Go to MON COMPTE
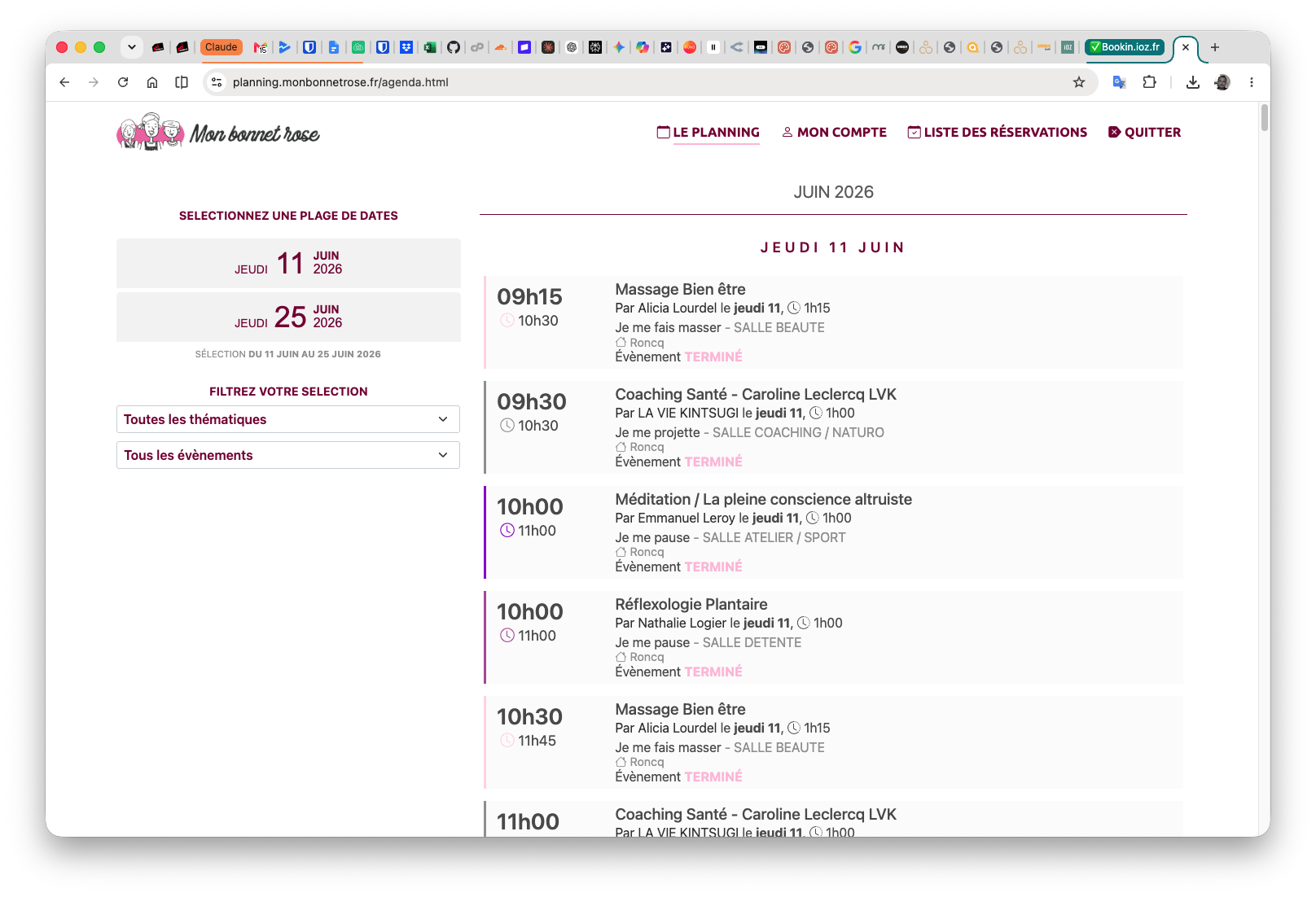The image size is (1316, 897). point(834,132)
